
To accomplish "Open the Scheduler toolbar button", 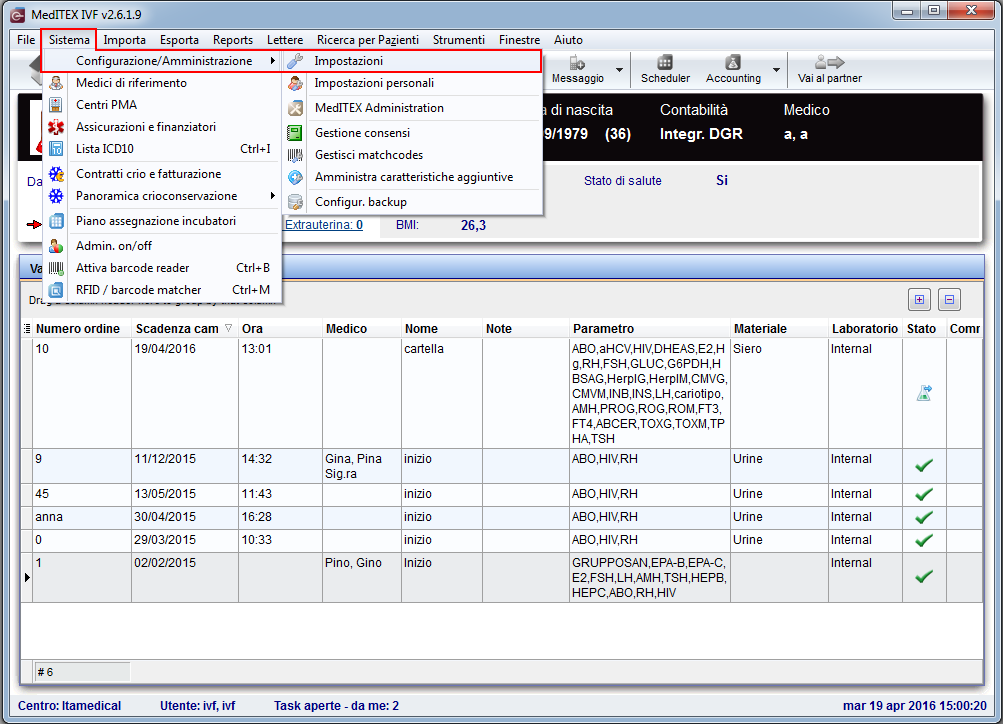I will coord(665,69).
